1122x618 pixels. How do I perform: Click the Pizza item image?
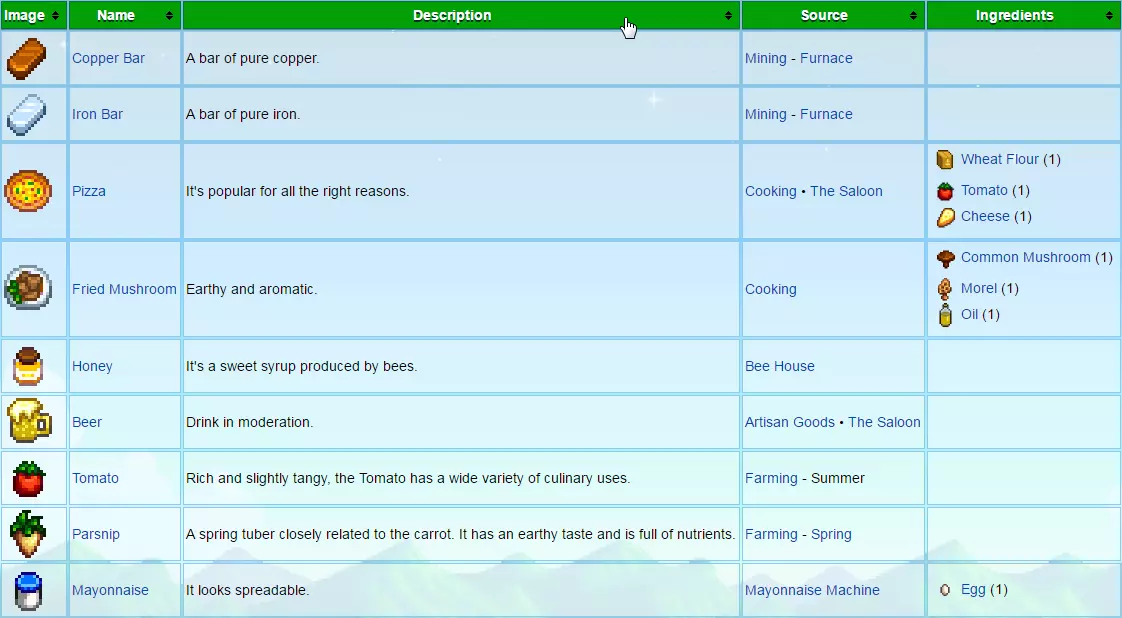coord(28,191)
